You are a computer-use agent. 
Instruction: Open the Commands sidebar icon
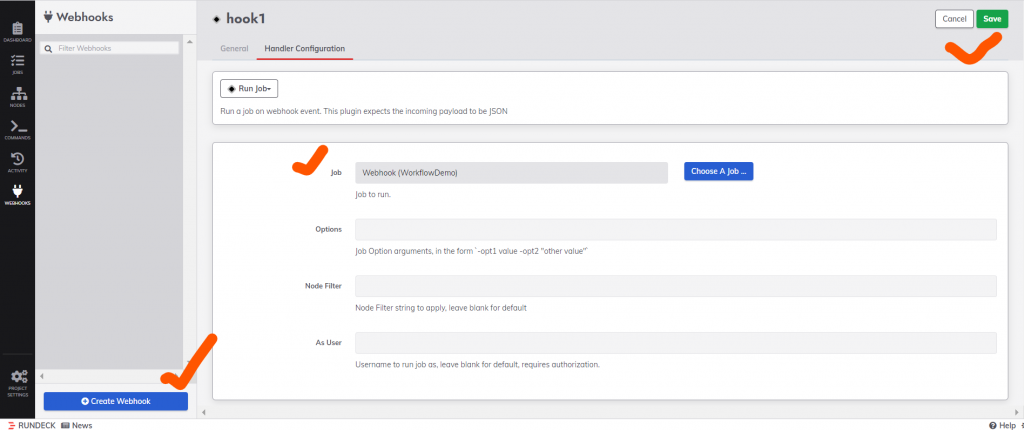click(x=17, y=128)
